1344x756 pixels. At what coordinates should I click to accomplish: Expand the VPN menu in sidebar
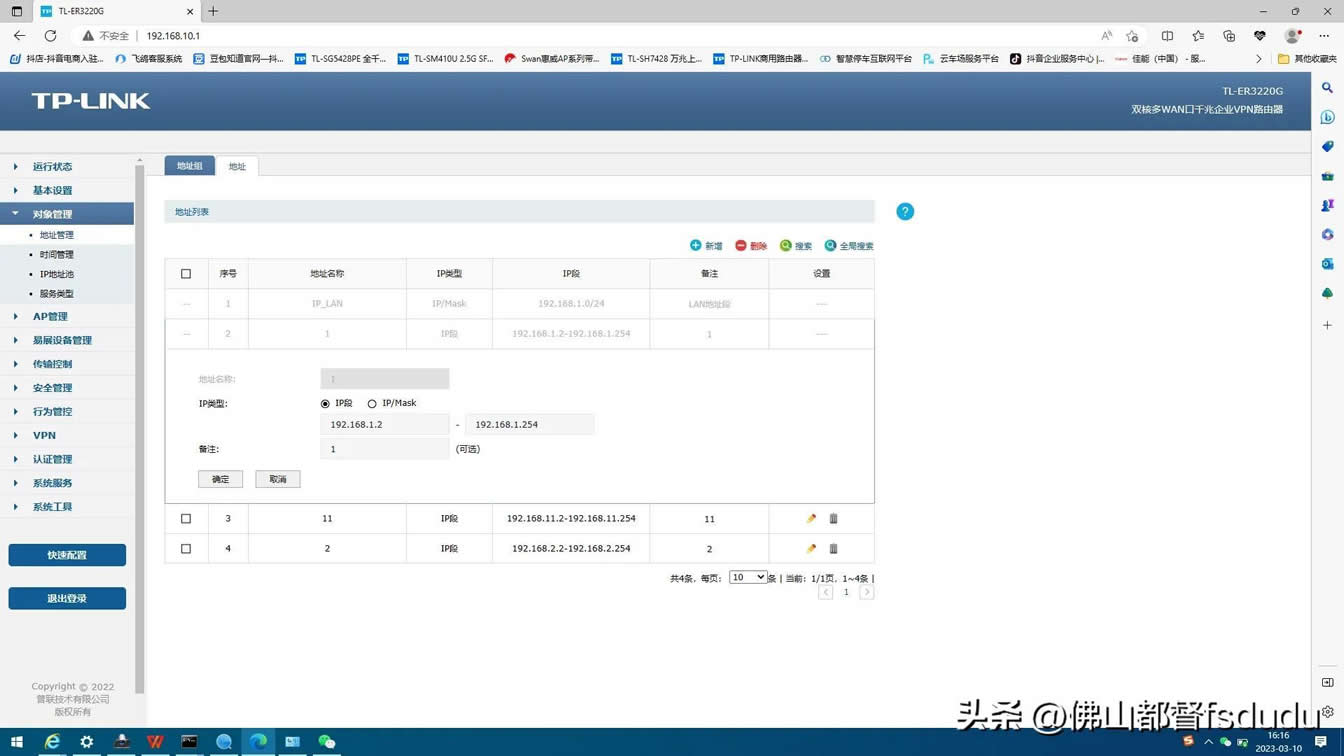click(44, 436)
